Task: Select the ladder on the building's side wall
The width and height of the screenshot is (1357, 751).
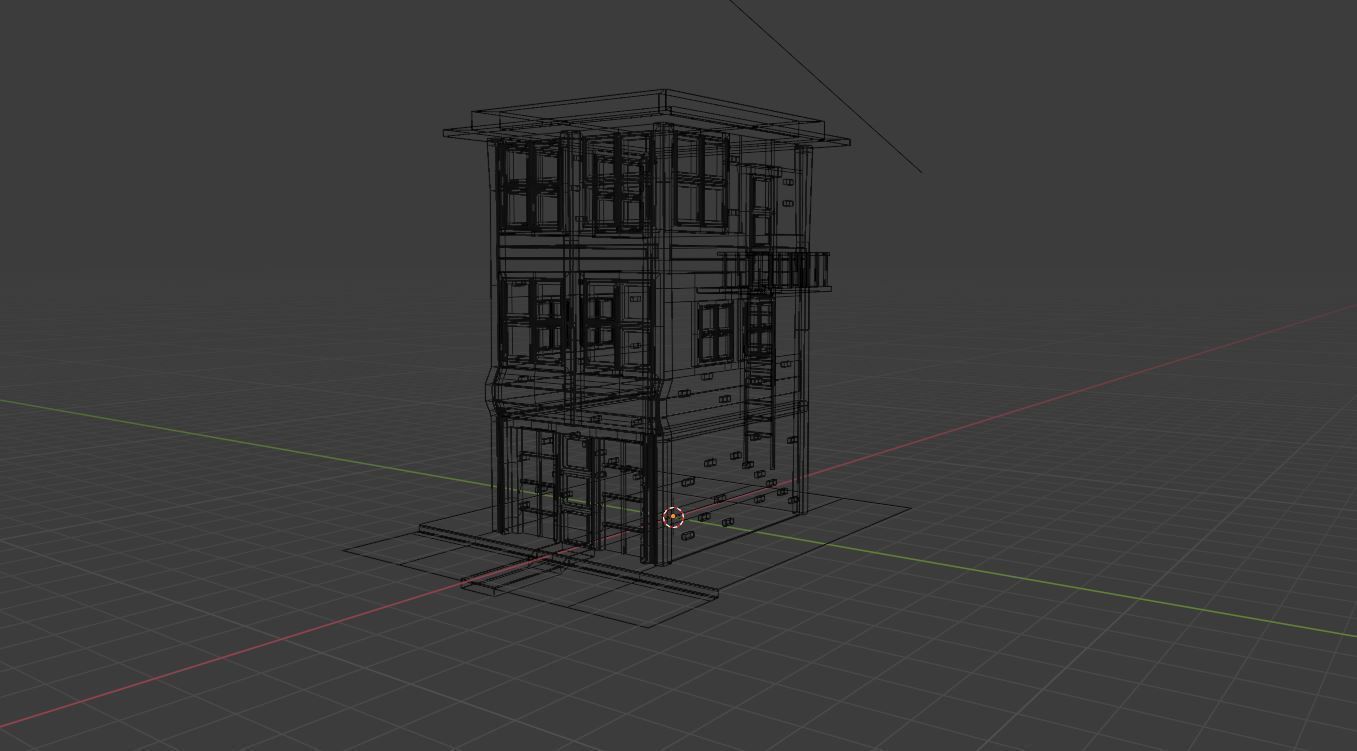Action: click(759, 380)
